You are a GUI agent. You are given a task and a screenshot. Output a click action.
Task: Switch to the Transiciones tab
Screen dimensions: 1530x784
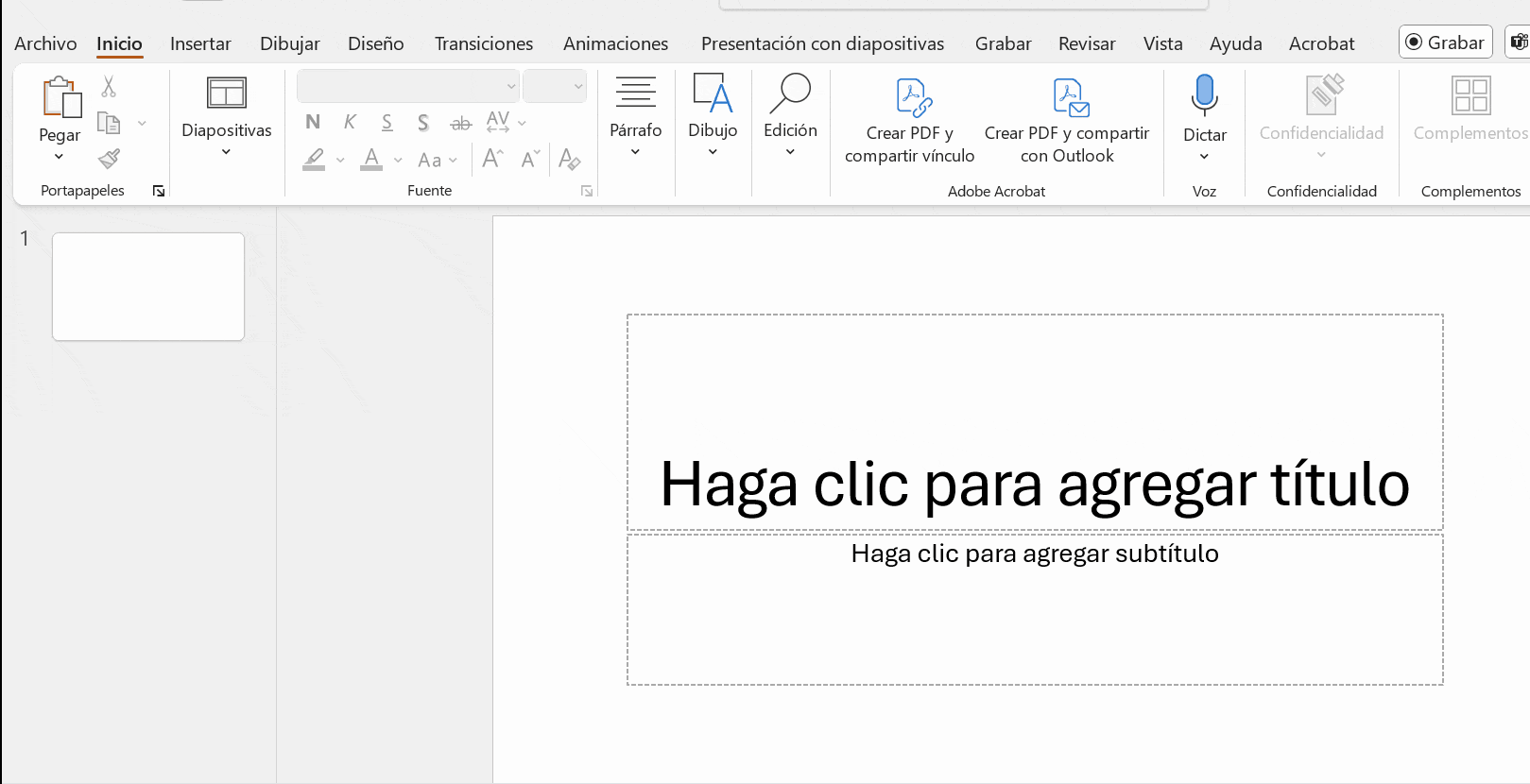coord(483,43)
